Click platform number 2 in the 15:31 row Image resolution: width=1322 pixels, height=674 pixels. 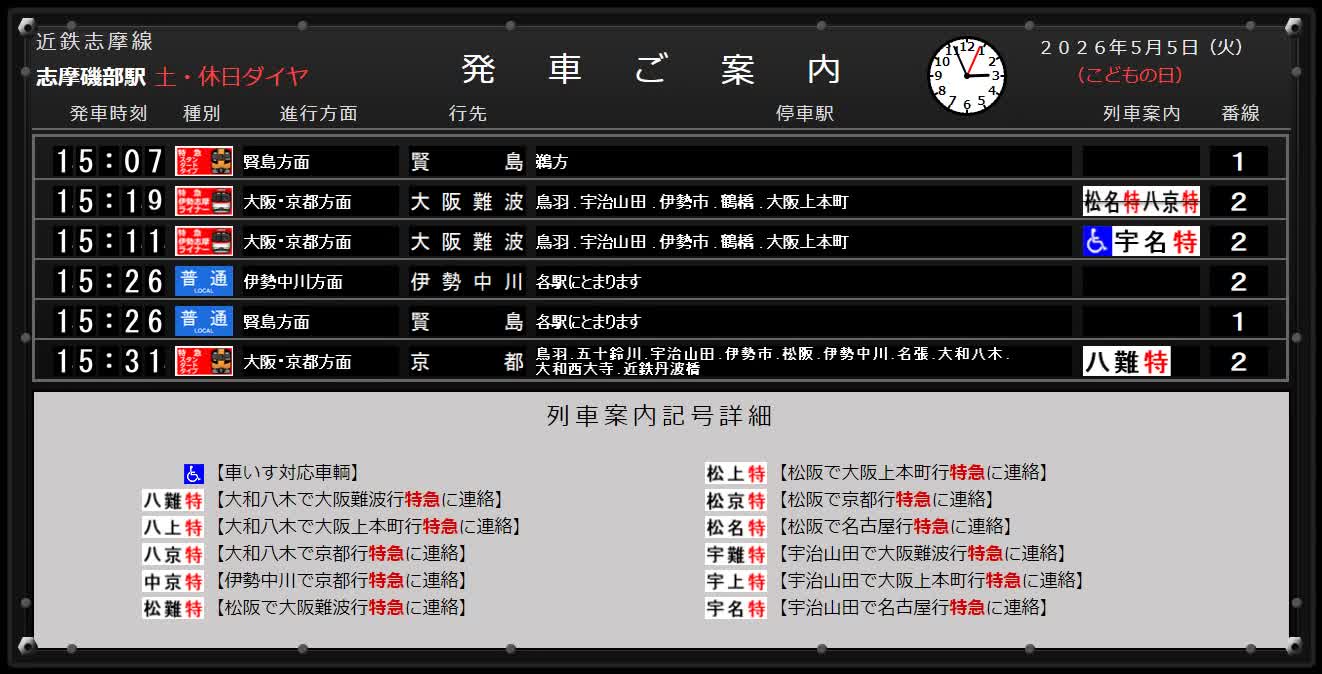pyautogui.click(x=1238, y=361)
